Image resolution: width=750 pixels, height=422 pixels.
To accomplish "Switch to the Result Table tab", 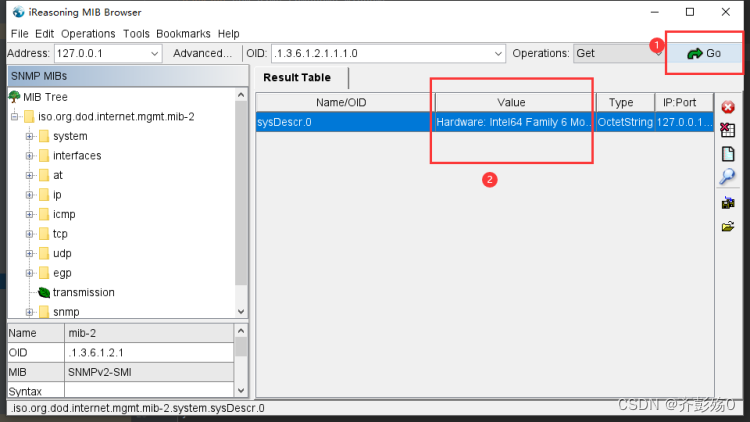I will point(297,78).
